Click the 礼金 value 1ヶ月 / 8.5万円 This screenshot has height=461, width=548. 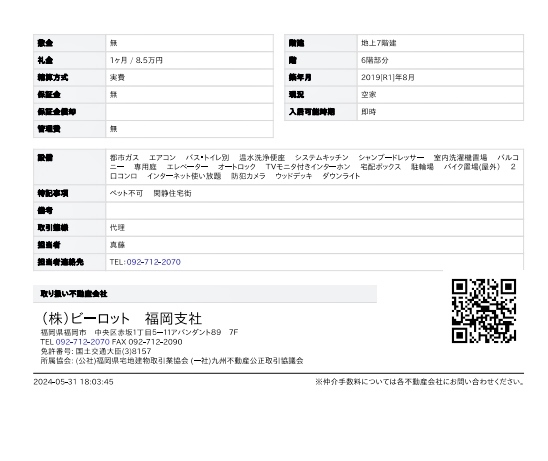136,60
